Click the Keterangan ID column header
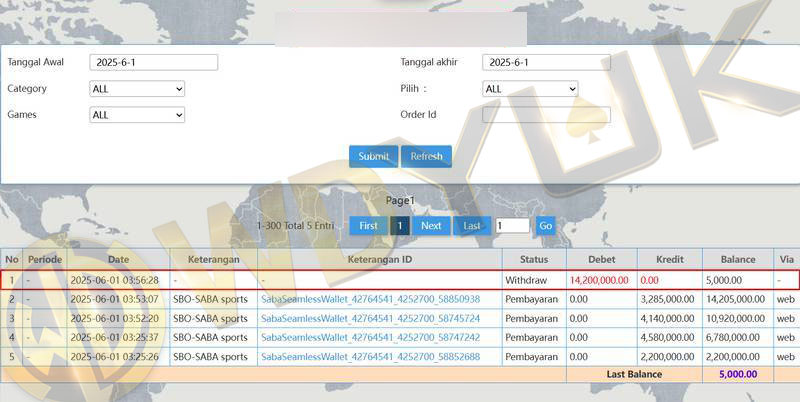 pos(380,259)
